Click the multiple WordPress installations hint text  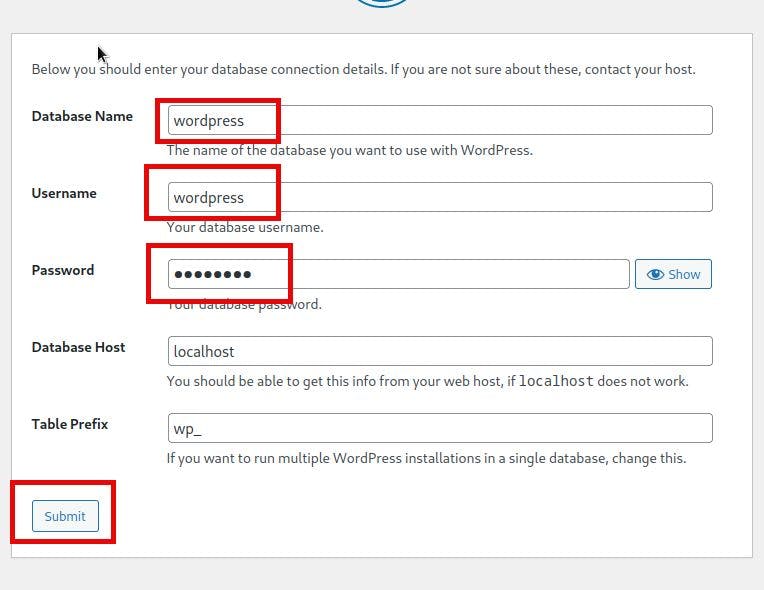click(x=426, y=458)
